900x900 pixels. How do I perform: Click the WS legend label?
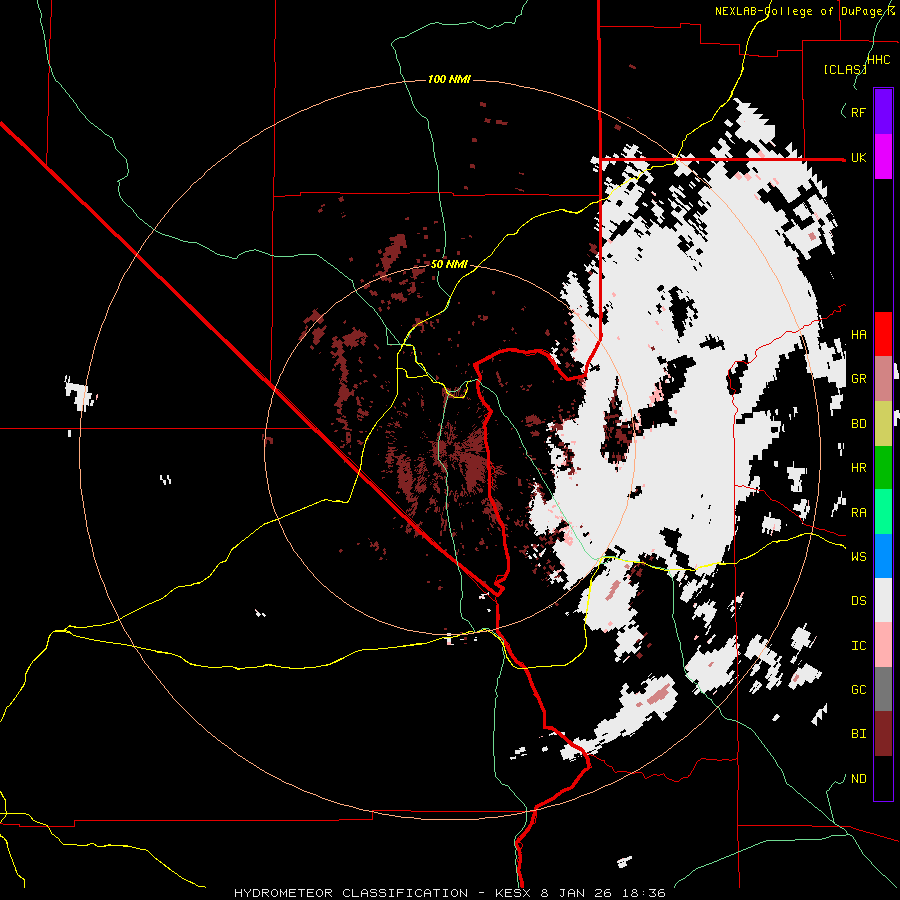tap(858, 557)
